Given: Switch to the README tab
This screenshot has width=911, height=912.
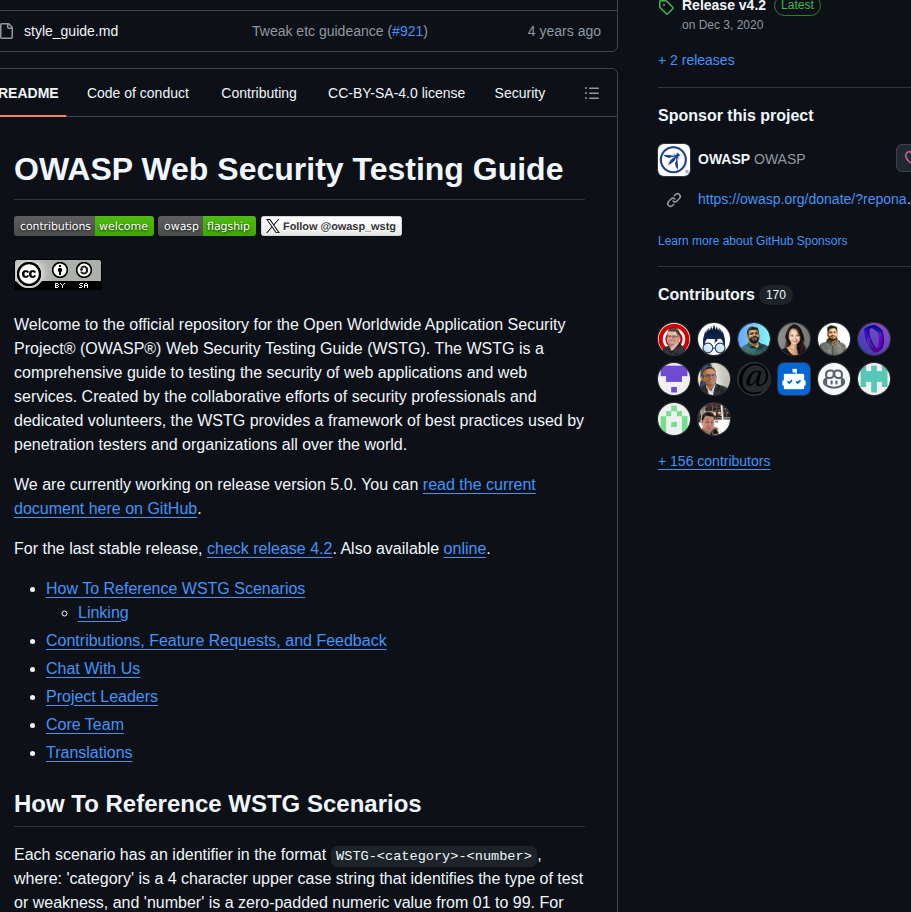Looking at the screenshot, I should point(29,93).
